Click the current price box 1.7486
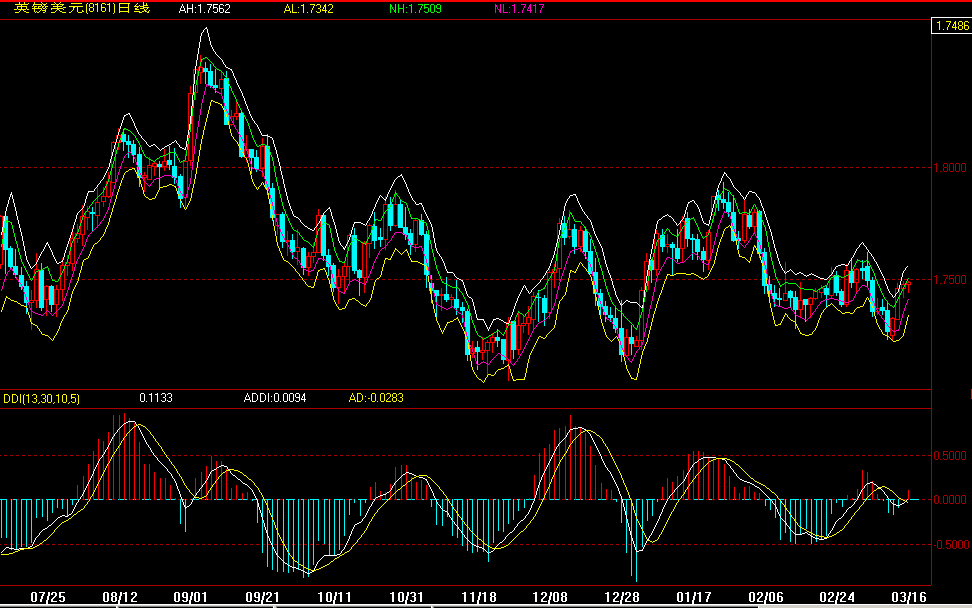The height and width of the screenshot is (608, 972). click(x=950, y=27)
